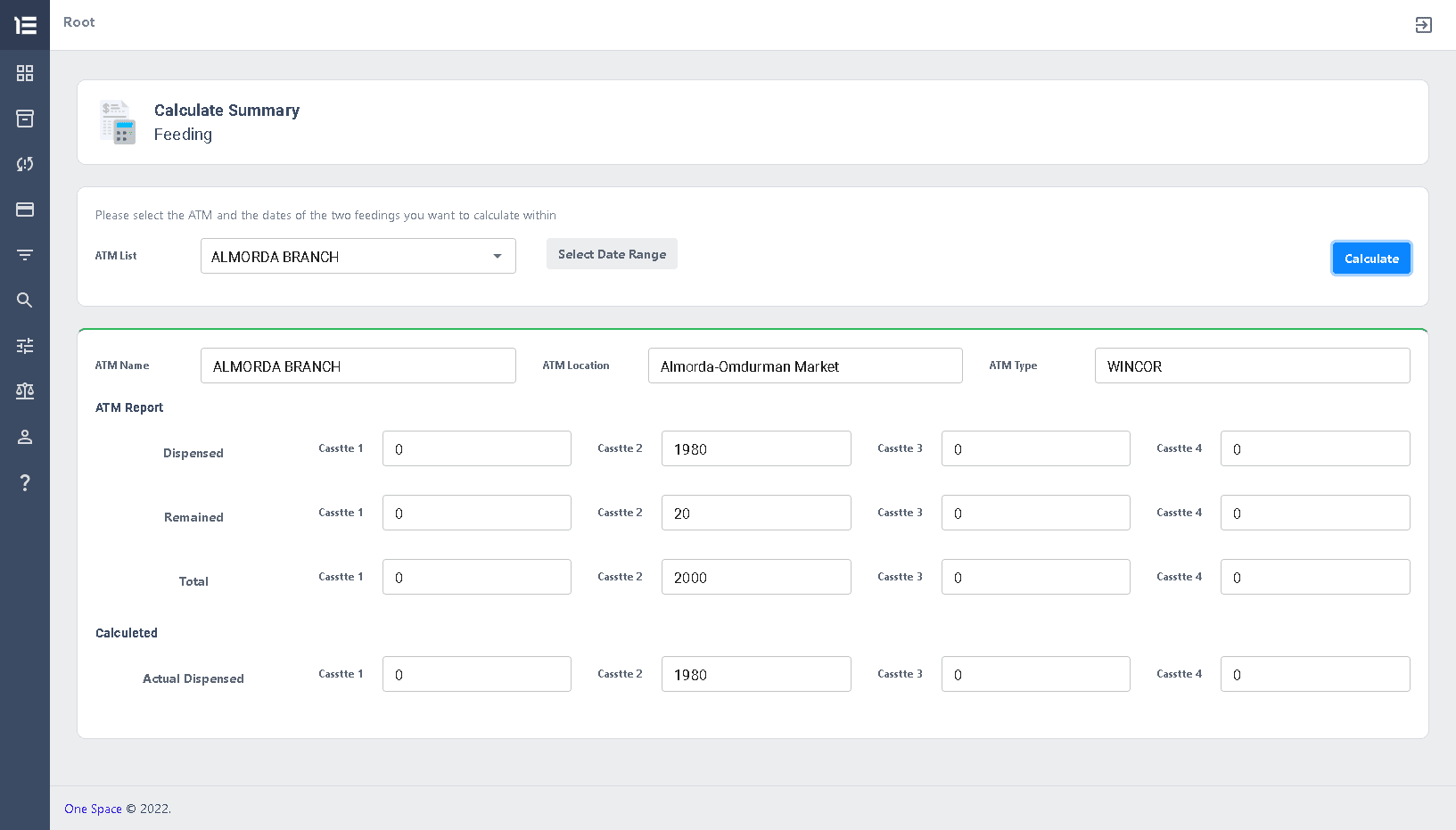1456x830 pixels.
Task: Click the balance scale icon in sidebar
Action: pyautogui.click(x=24, y=391)
